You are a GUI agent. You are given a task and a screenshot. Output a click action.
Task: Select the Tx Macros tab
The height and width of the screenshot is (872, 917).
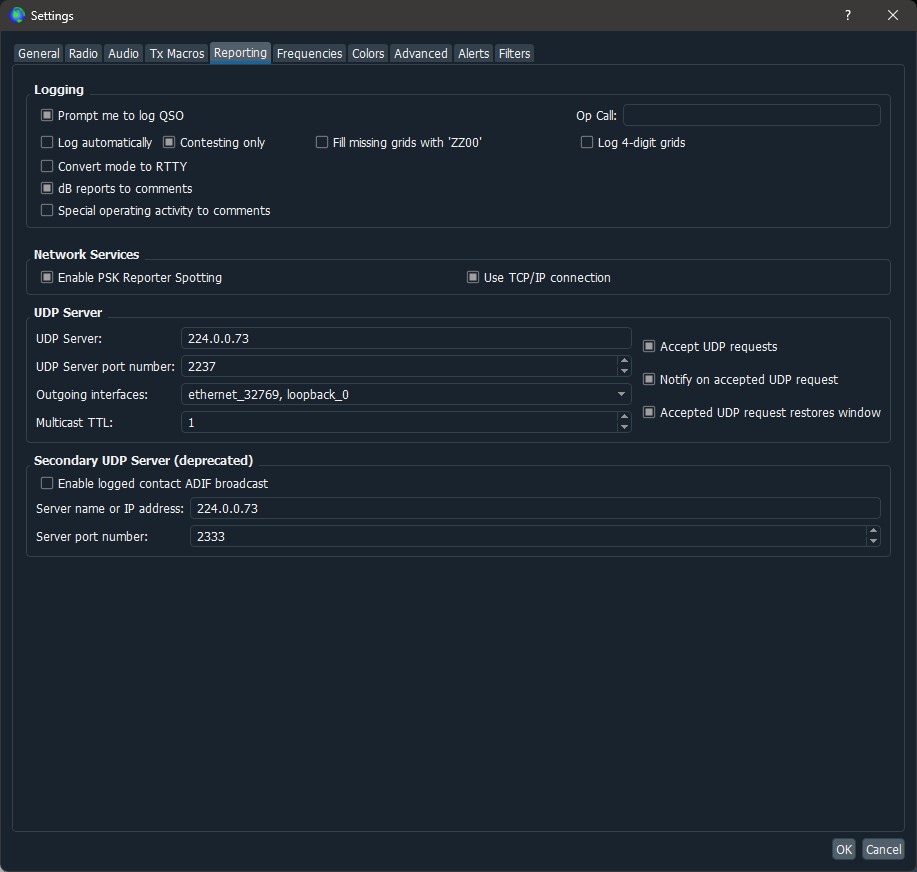(177, 54)
